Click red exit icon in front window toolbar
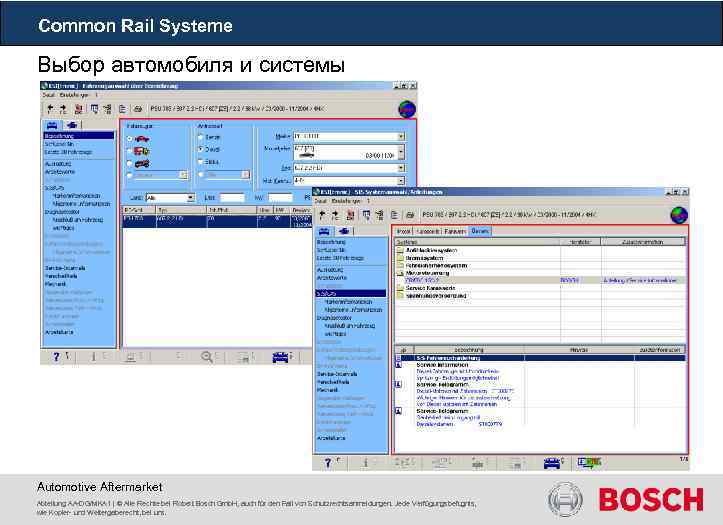This screenshot has width=723, height=525. coord(350,215)
